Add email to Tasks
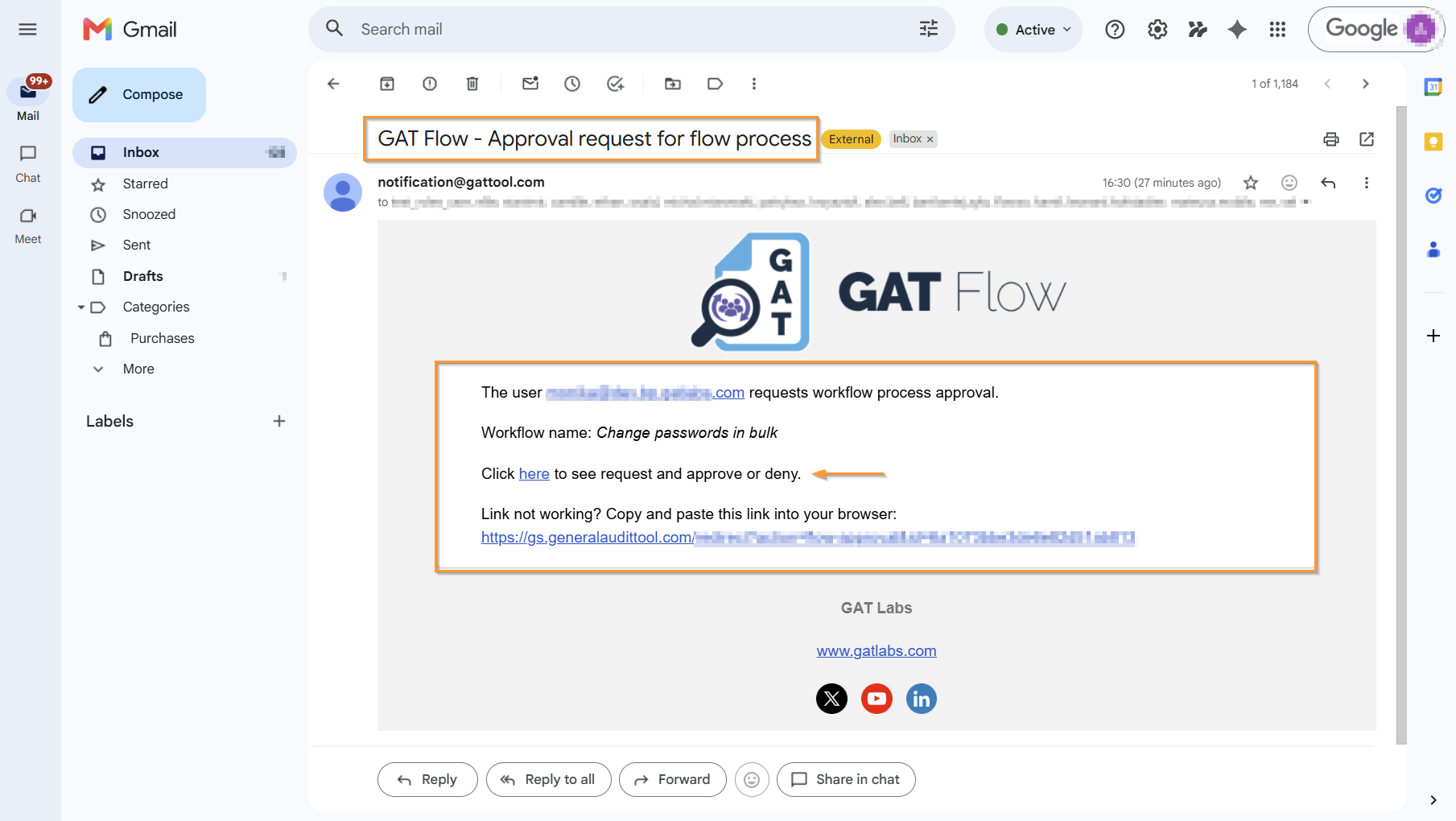Image resolution: width=1456 pixels, height=821 pixels. [x=616, y=84]
